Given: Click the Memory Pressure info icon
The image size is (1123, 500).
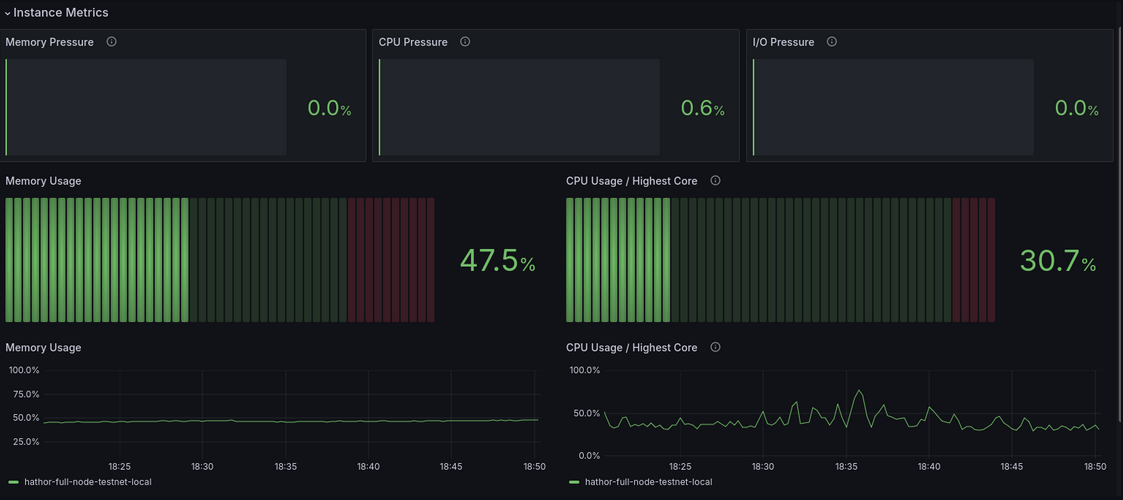Looking at the screenshot, I should click(x=111, y=42).
